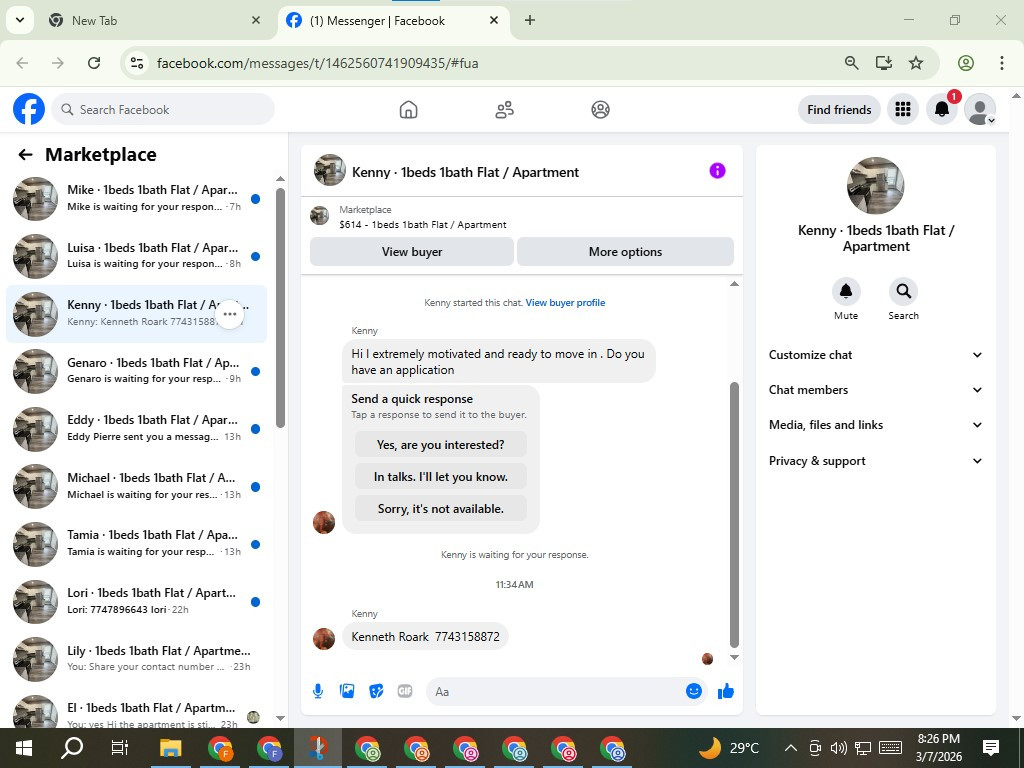Focus the Search Facebook field

tap(163, 109)
